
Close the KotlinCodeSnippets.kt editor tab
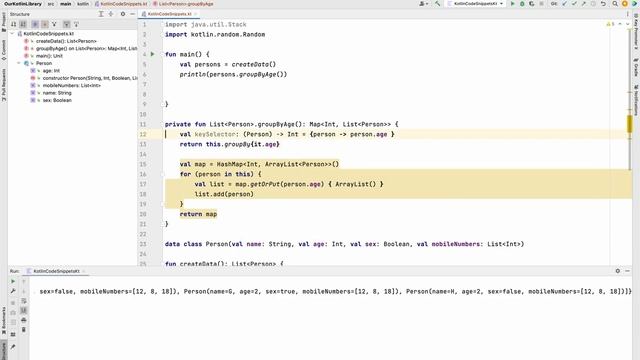pyautogui.click(x=196, y=14)
